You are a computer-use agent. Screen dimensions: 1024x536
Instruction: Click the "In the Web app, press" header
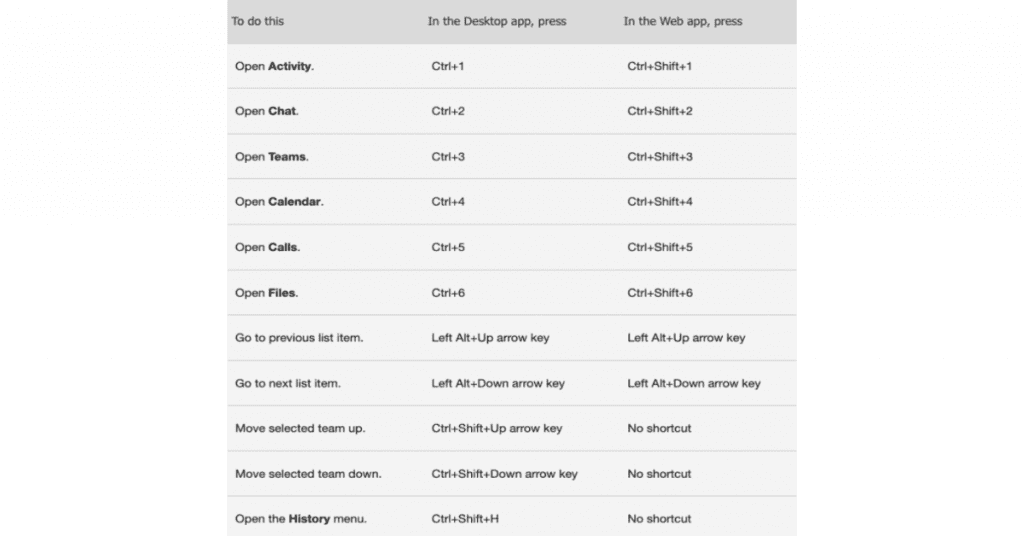pos(683,21)
